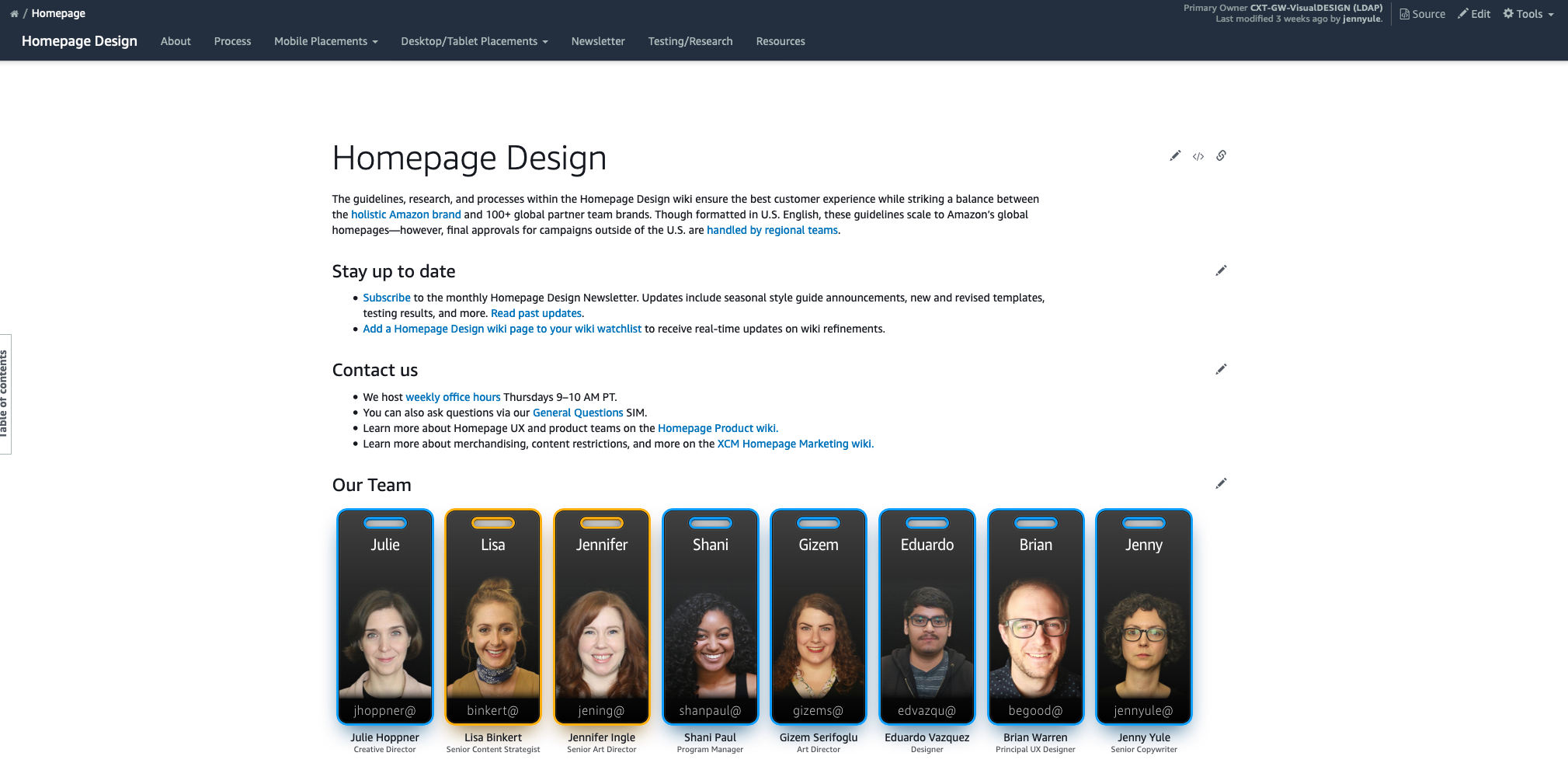Open the handled by regional teams link
1568x777 pixels.
coord(772,230)
